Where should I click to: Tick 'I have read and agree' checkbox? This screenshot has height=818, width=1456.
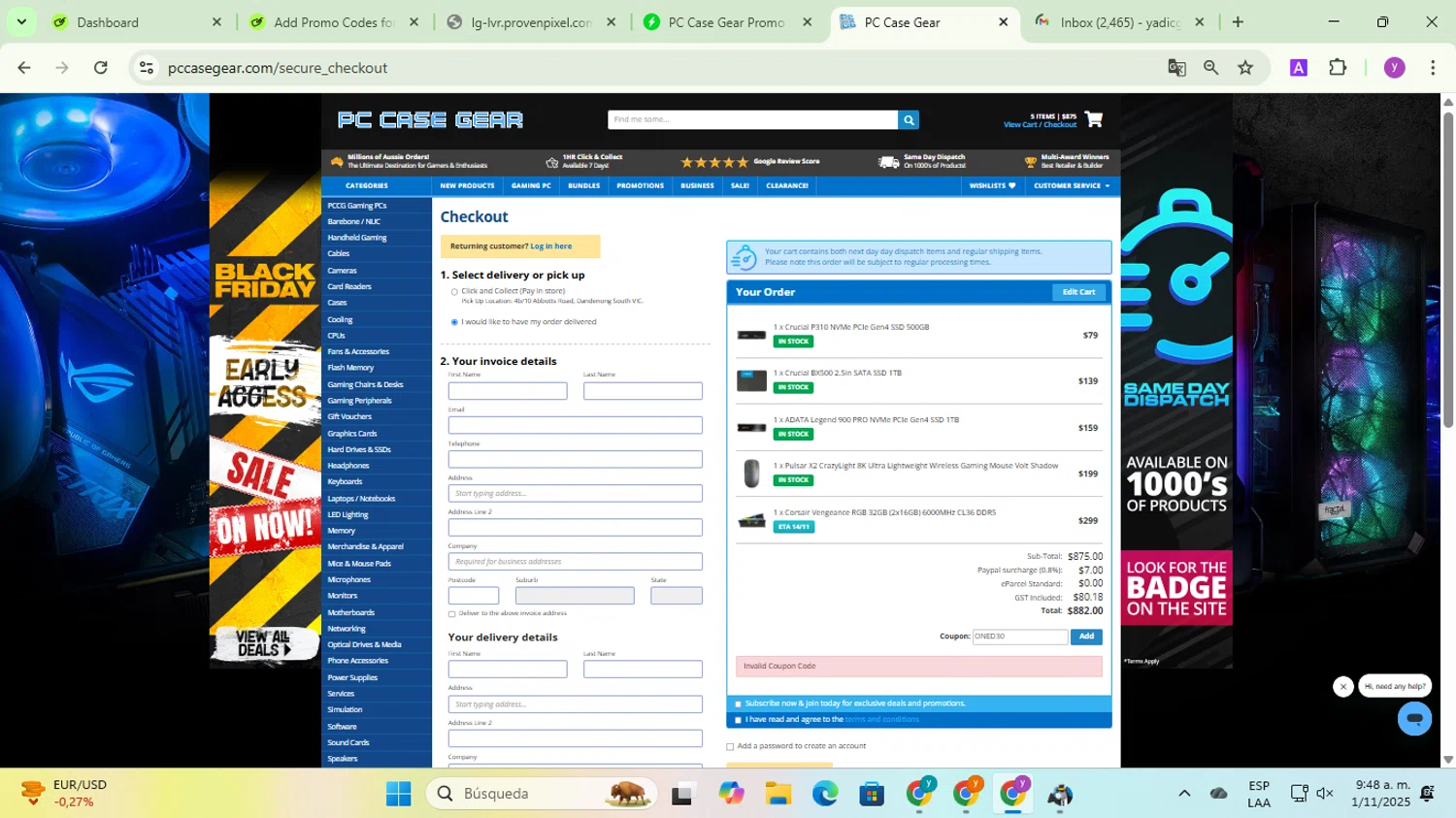738,720
